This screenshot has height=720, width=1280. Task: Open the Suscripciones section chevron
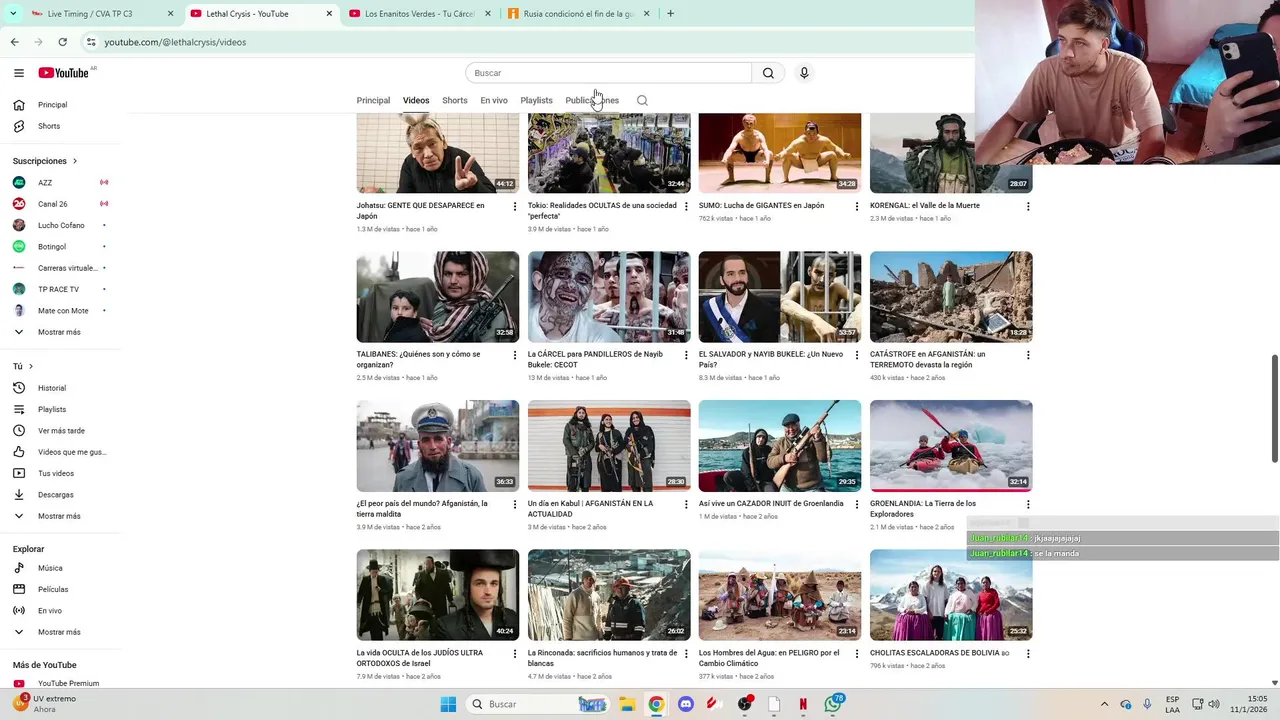[x=75, y=161]
